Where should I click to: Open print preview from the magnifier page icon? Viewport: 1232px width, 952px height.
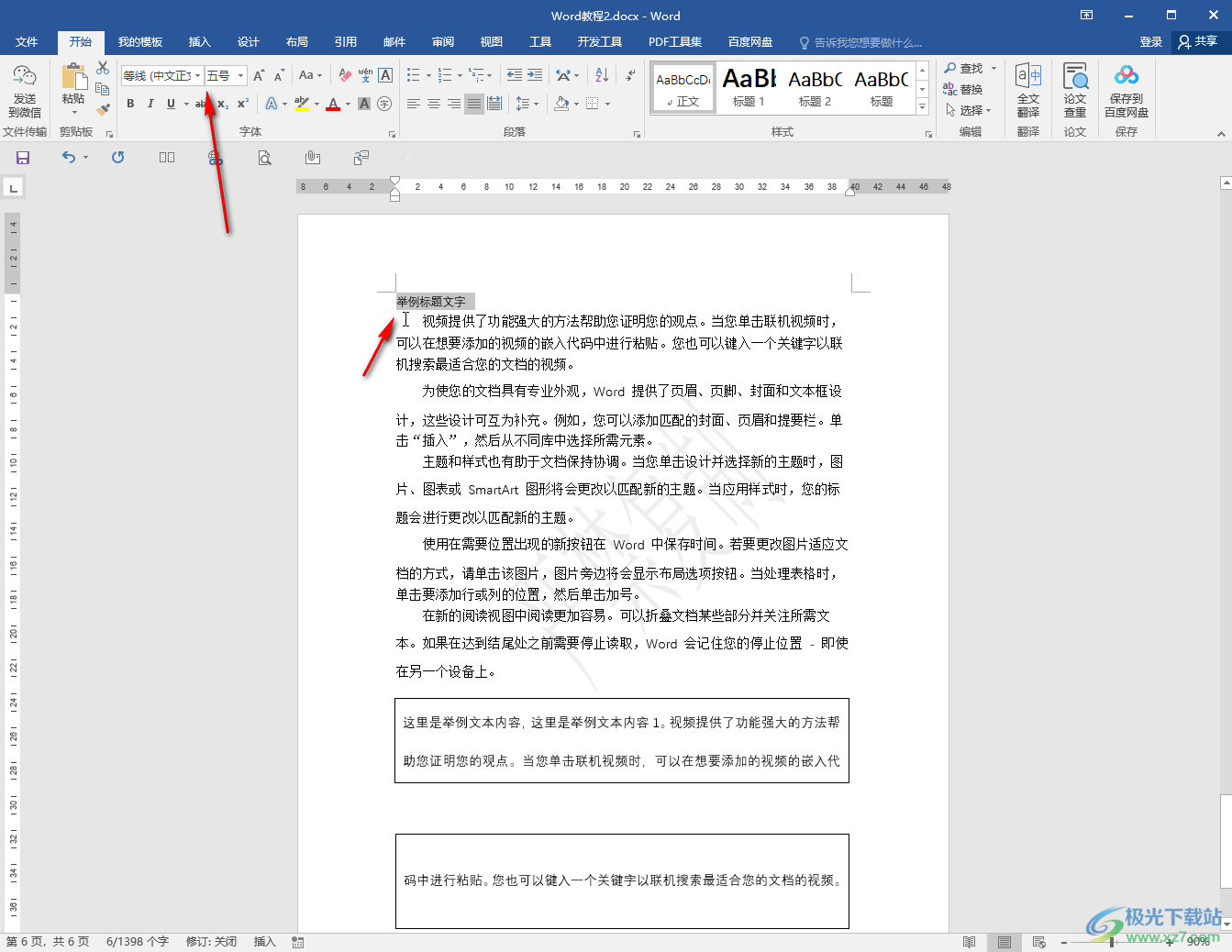click(x=264, y=158)
